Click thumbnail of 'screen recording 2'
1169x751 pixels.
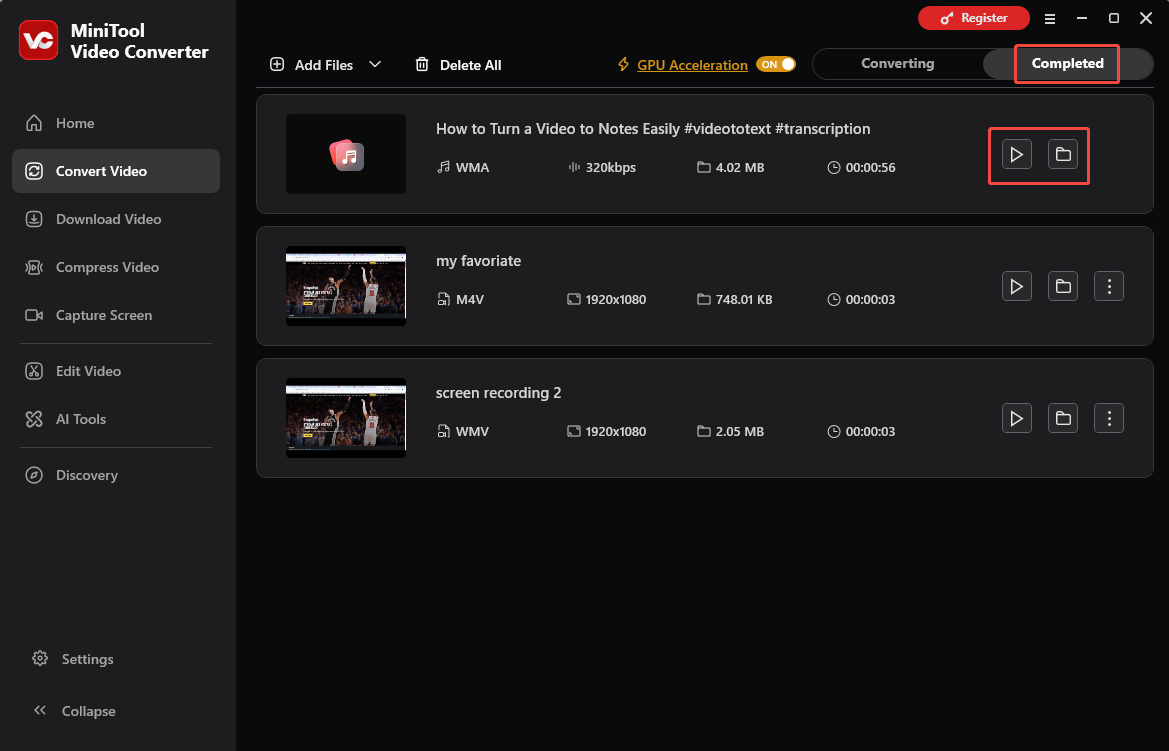pos(346,418)
